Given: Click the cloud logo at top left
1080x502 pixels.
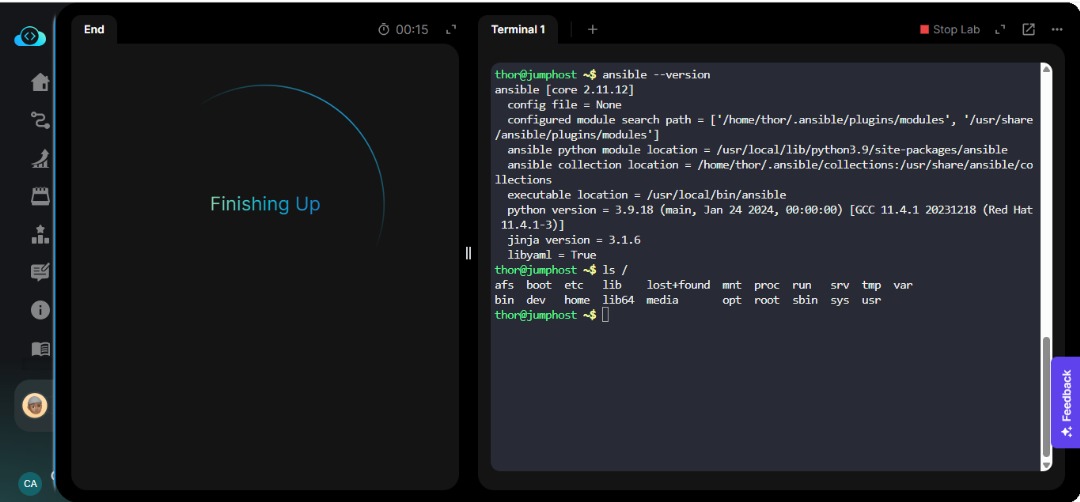Looking at the screenshot, I should coord(30,36).
